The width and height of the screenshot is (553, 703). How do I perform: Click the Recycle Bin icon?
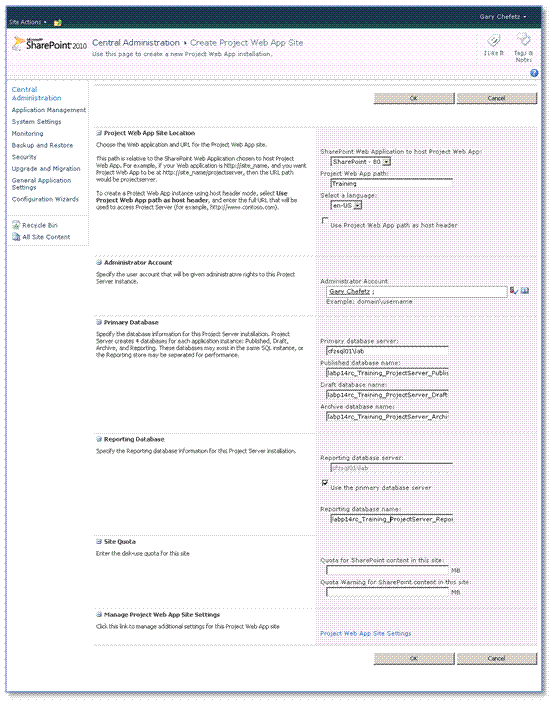click(x=16, y=225)
